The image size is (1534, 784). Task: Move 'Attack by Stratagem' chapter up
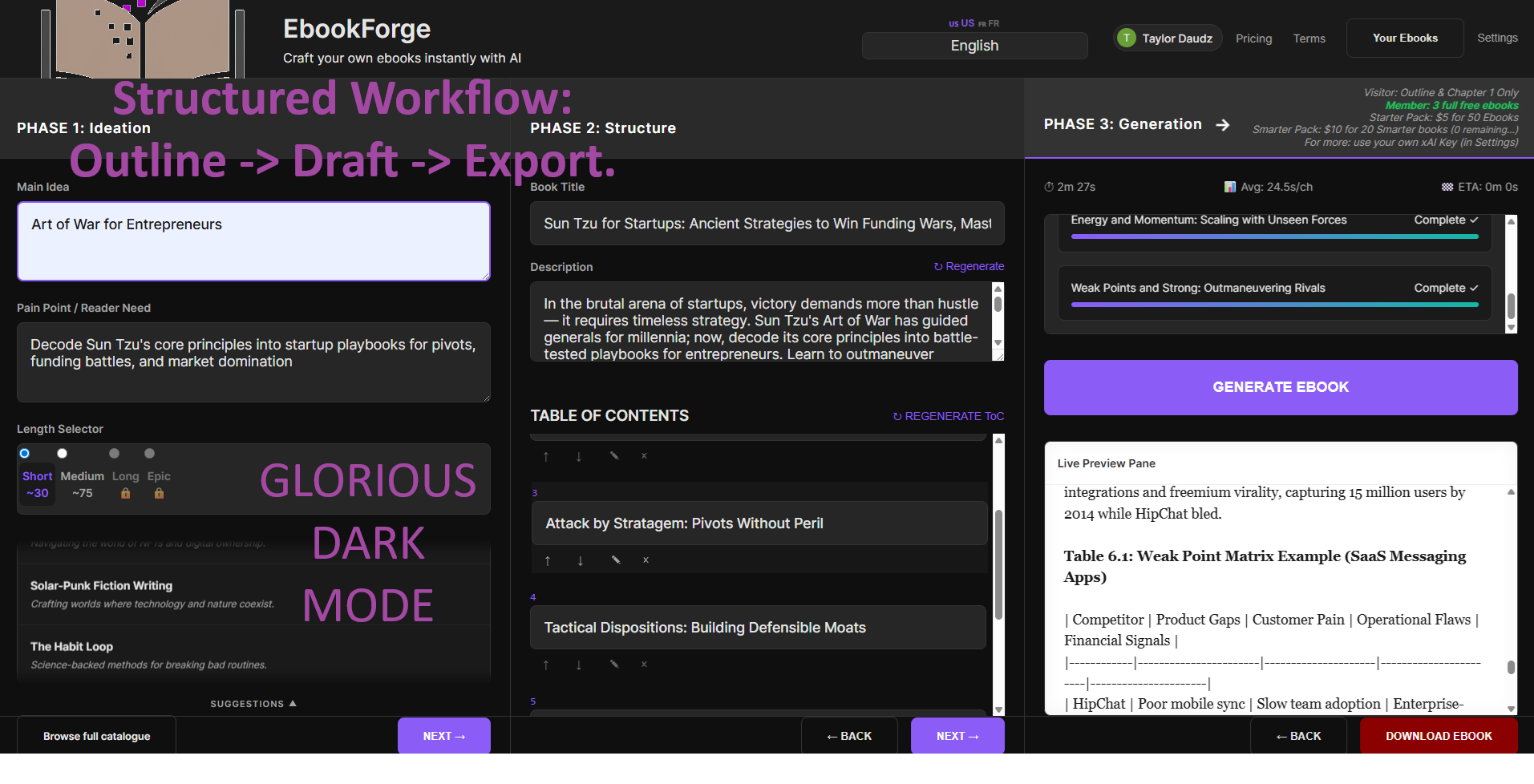tap(548, 560)
